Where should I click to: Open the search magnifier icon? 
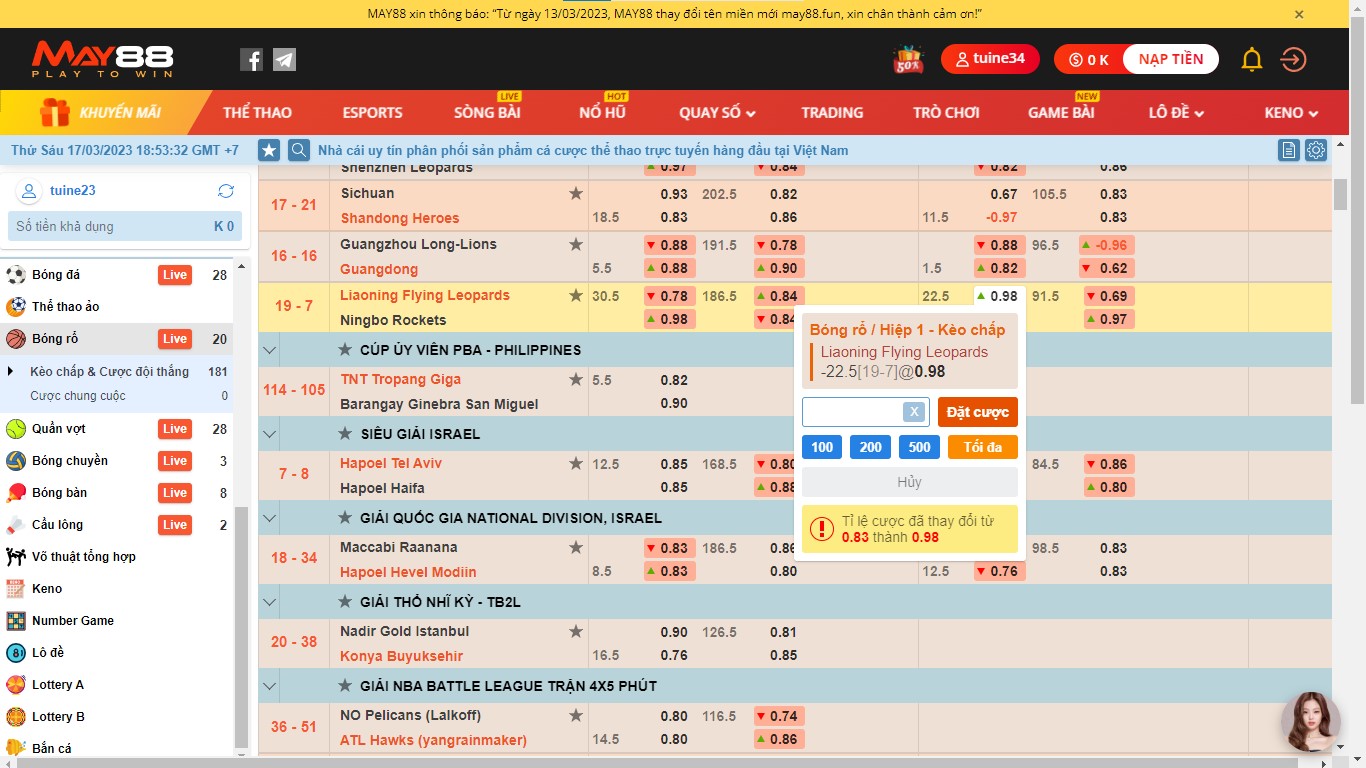[298, 150]
